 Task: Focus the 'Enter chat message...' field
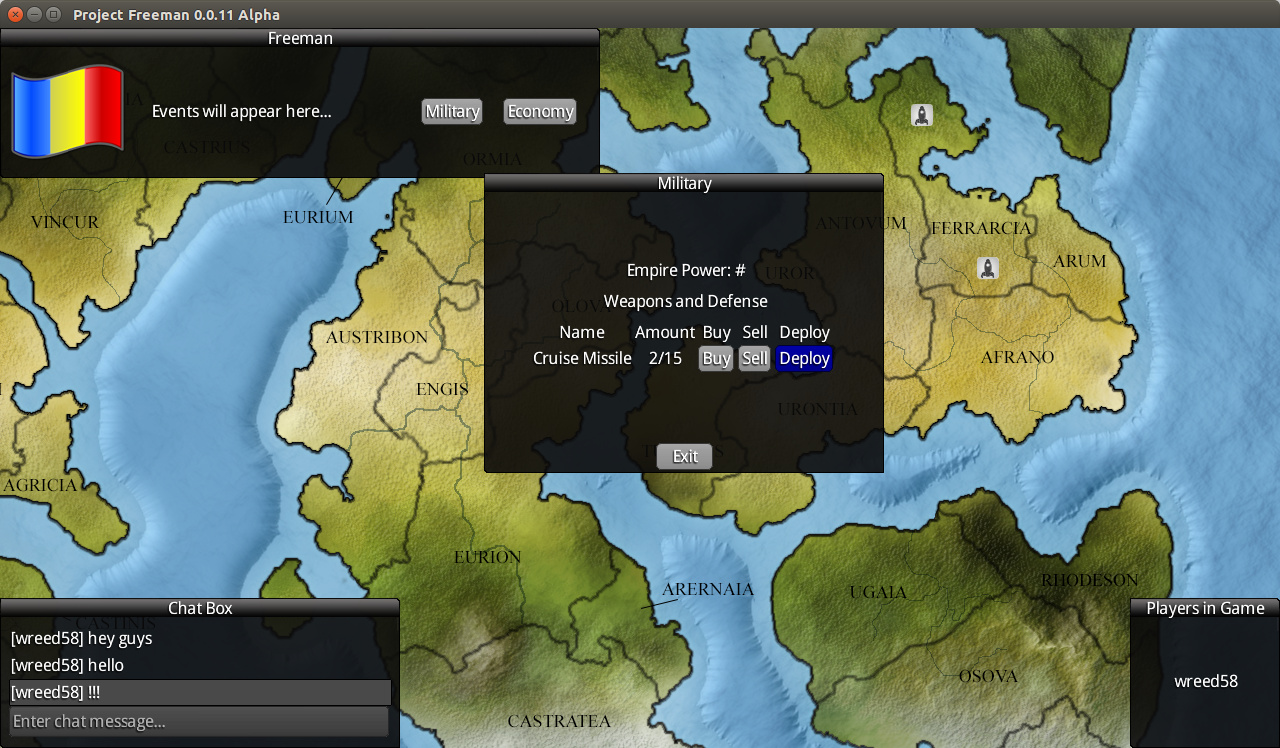(199, 721)
